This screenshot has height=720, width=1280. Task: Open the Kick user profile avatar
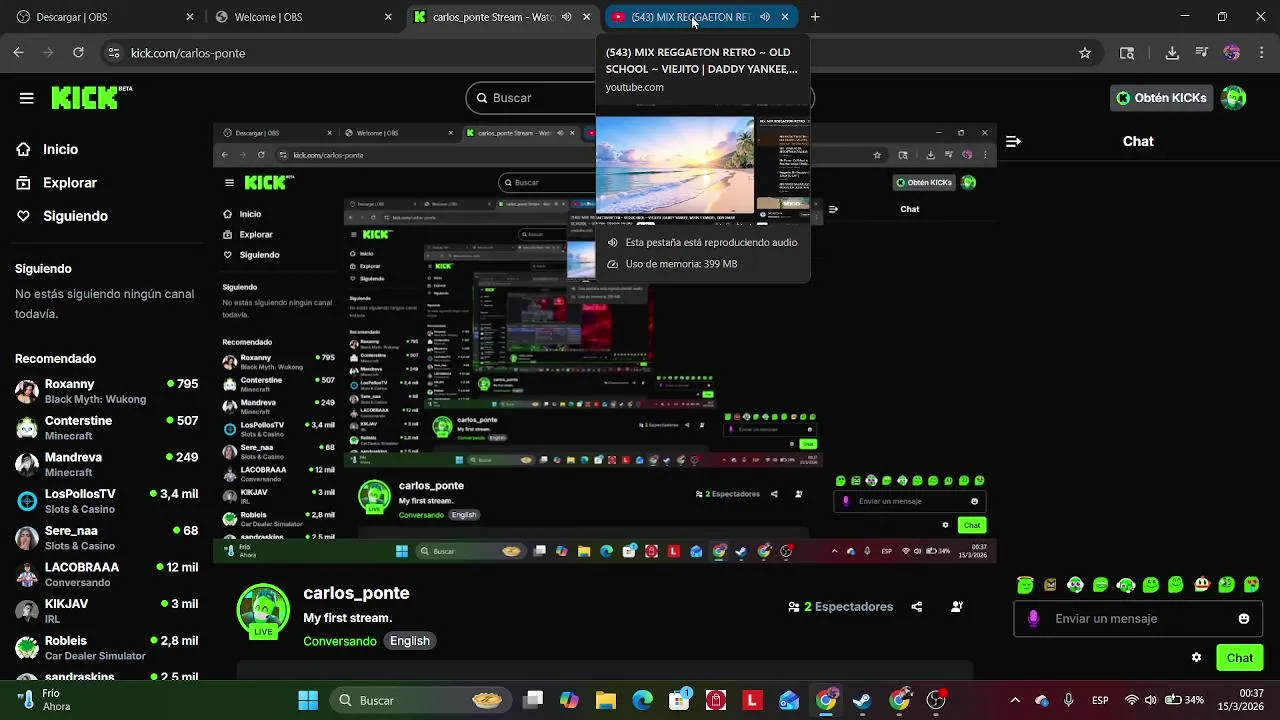pos(1234,98)
